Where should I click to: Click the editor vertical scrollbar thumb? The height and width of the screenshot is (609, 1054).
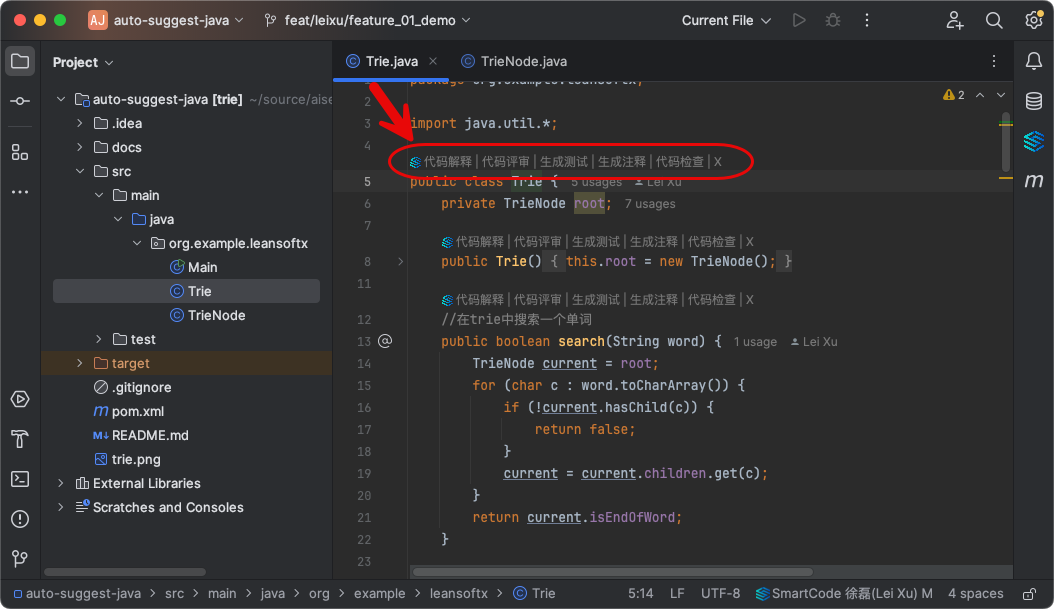click(x=1006, y=143)
